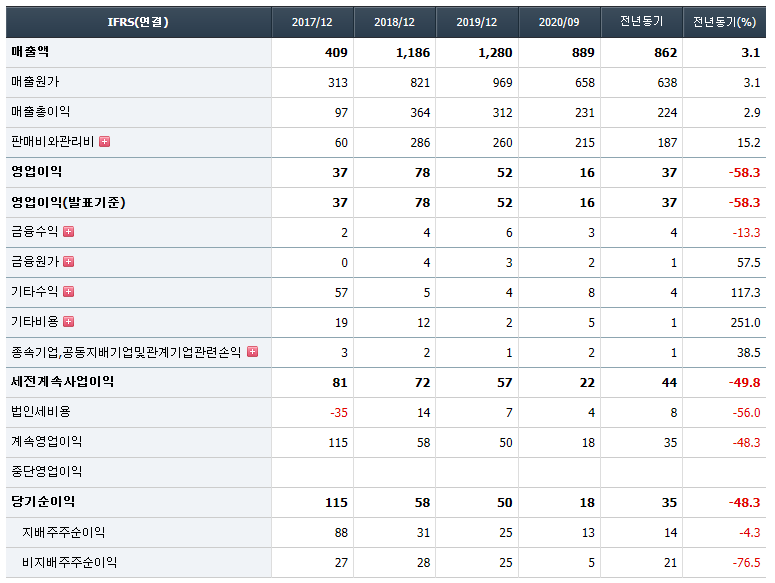Click the 매출액 2017/12 value 409
The image size is (775, 583).
336,53
